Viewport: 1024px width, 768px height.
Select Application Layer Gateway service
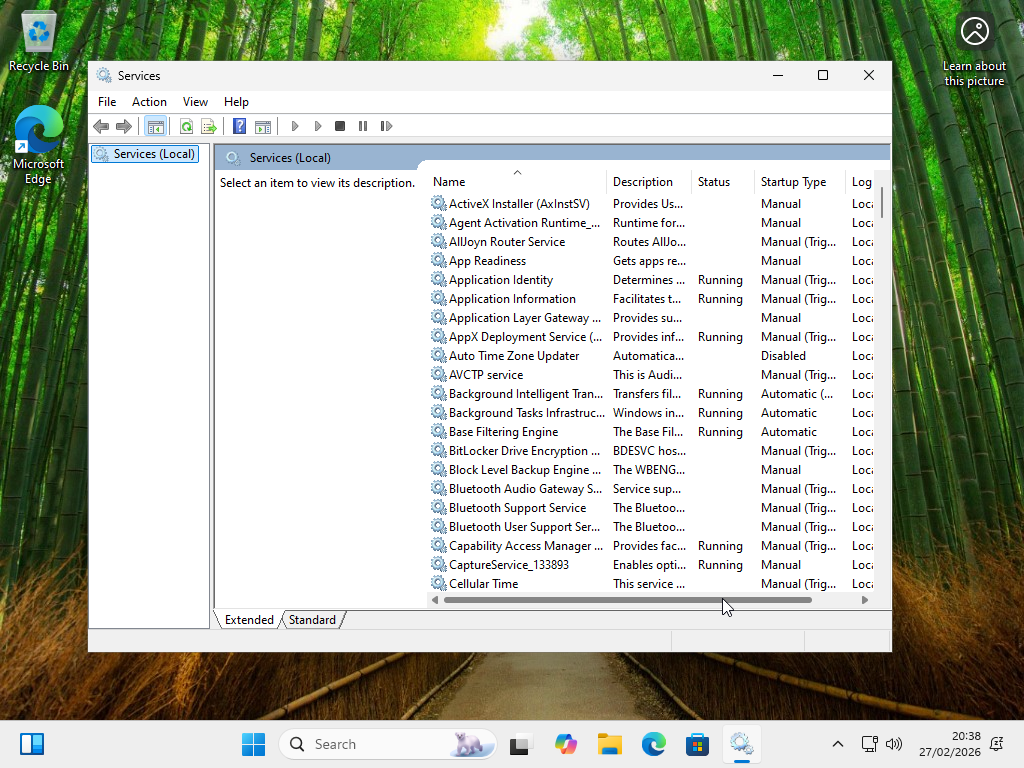click(x=651, y=317)
